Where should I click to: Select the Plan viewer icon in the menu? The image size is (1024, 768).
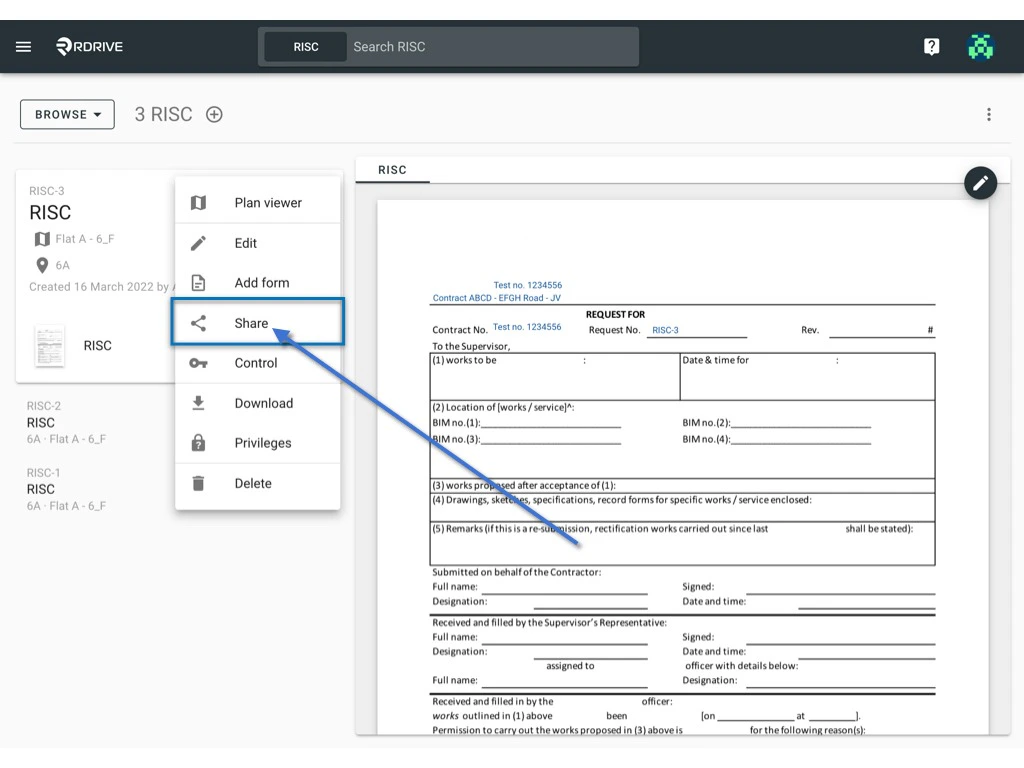[199, 202]
